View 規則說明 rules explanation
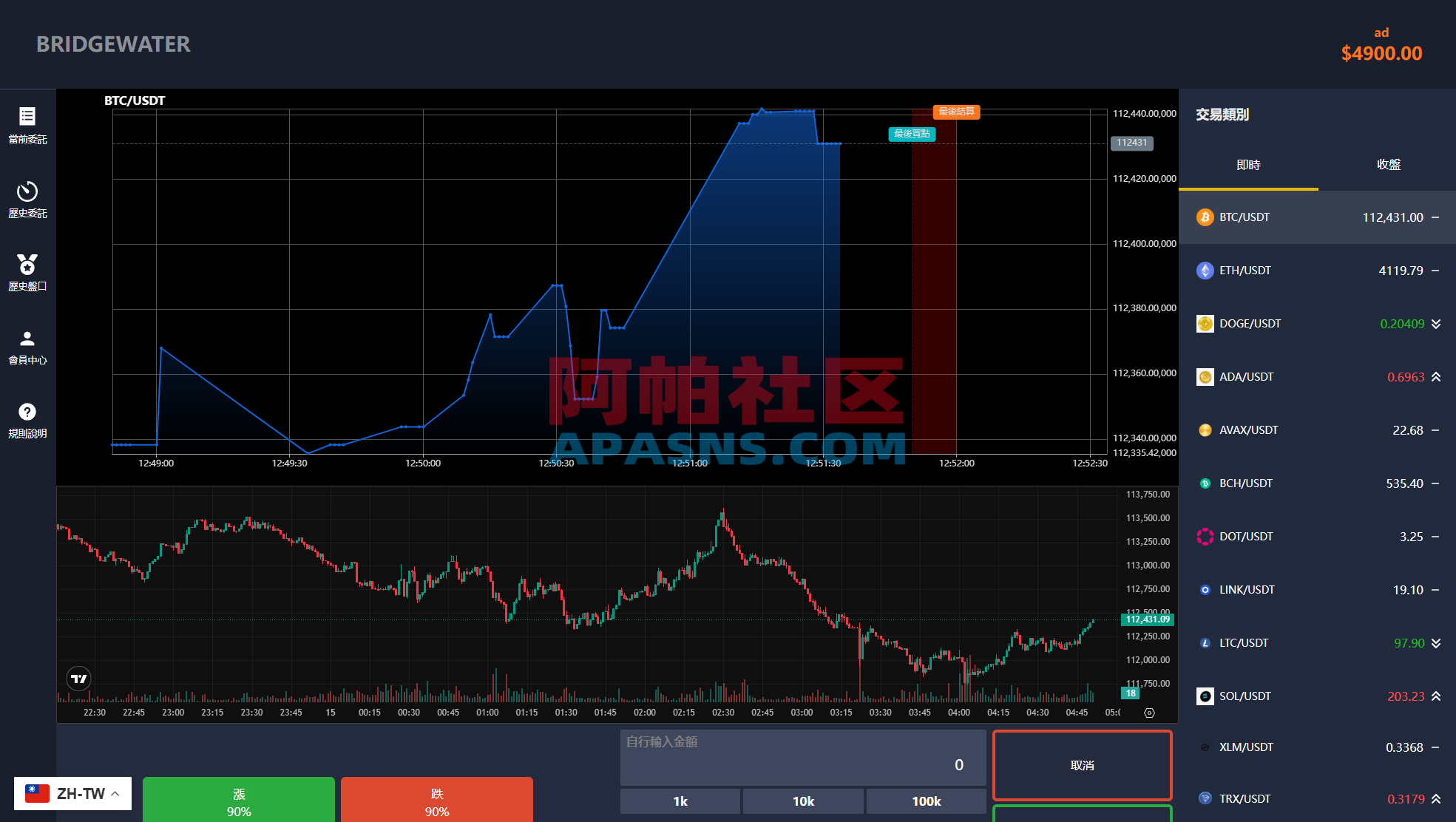Viewport: 1456px width, 822px height. [x=27, y=420]
